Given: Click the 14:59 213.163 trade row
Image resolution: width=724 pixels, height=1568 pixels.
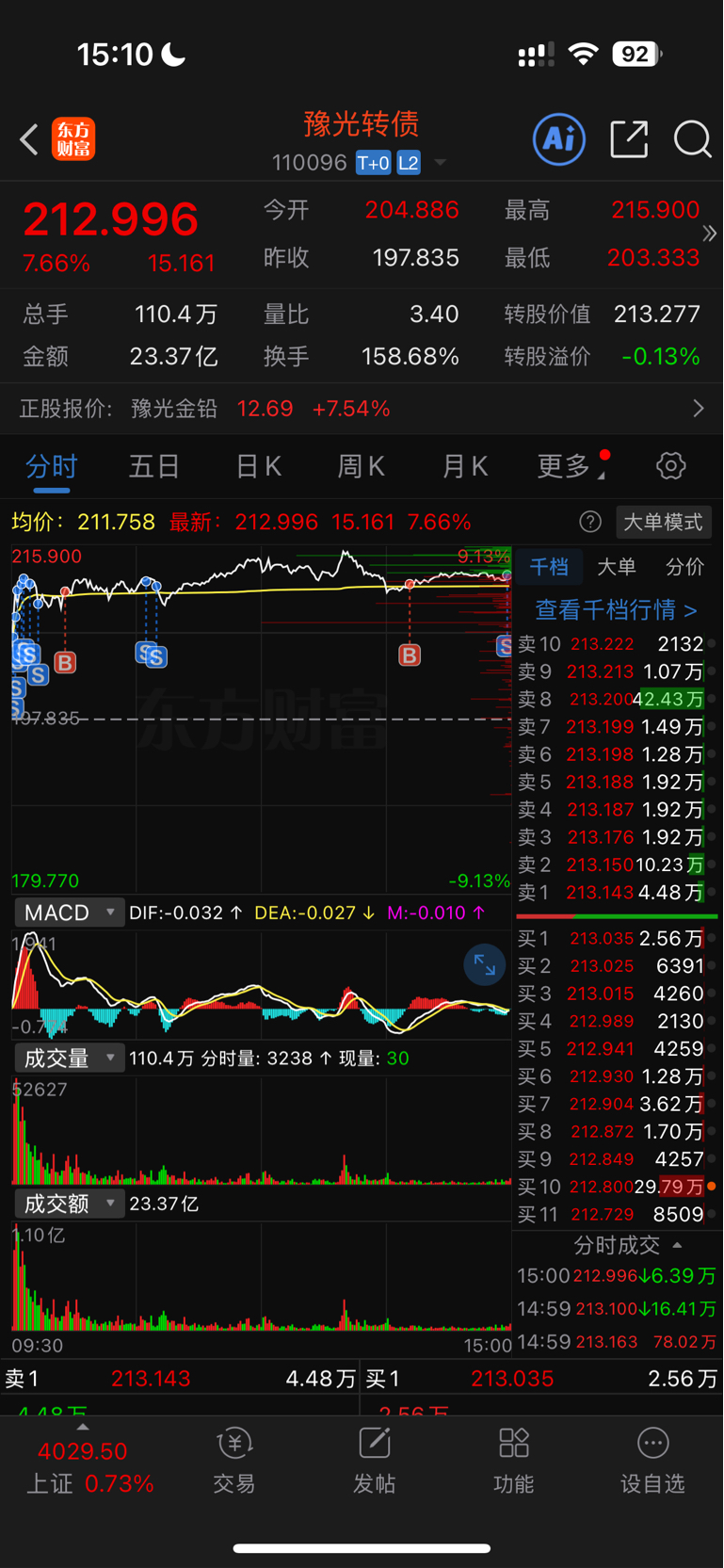Looking at the screenshot, I should point(617,1342).
